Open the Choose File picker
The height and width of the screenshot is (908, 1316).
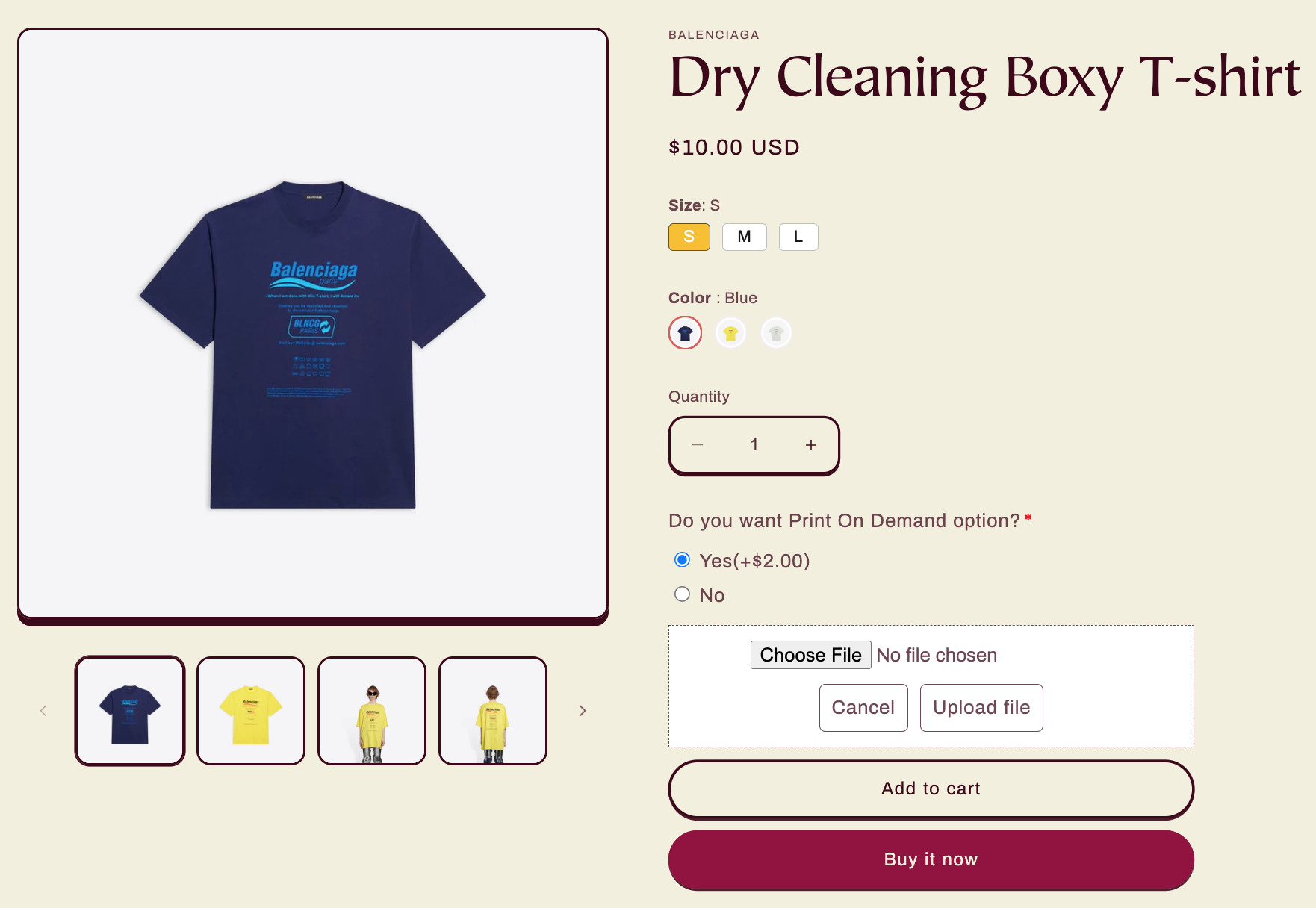(810, 655)
